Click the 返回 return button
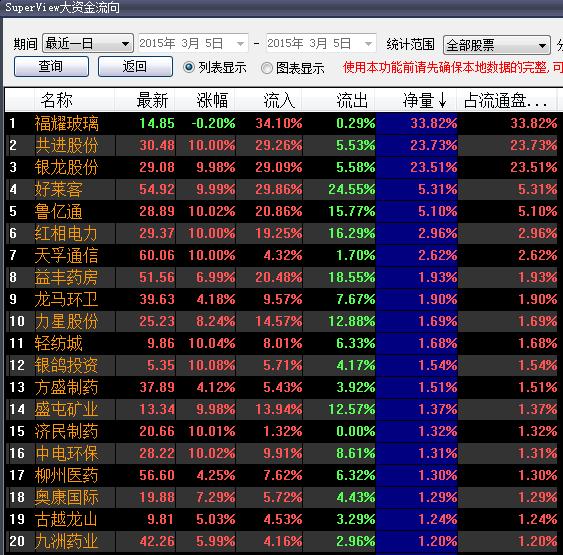Image resolution: width=563 pixels, height=555 pixels. pyautogui.click(x=135, y=66)
